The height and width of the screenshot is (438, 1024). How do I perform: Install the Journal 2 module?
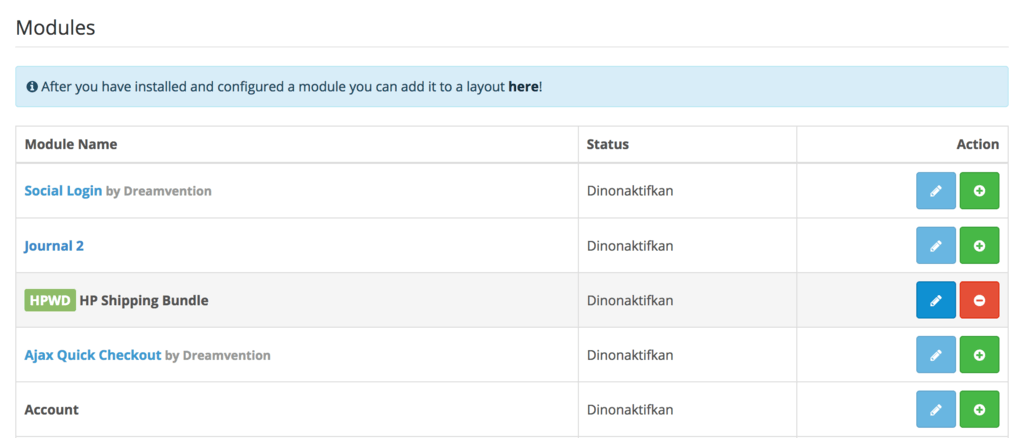(979, 245)
